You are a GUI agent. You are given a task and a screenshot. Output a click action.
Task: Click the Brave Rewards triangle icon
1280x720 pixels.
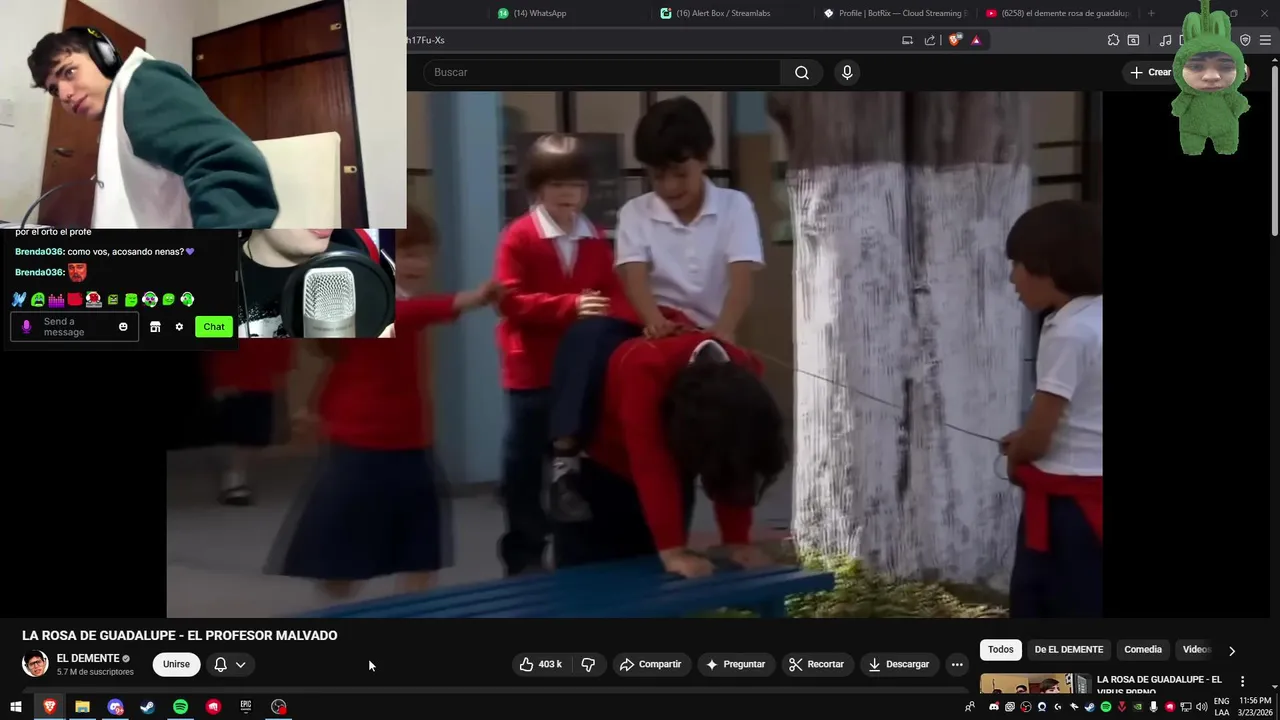[976, 40]
